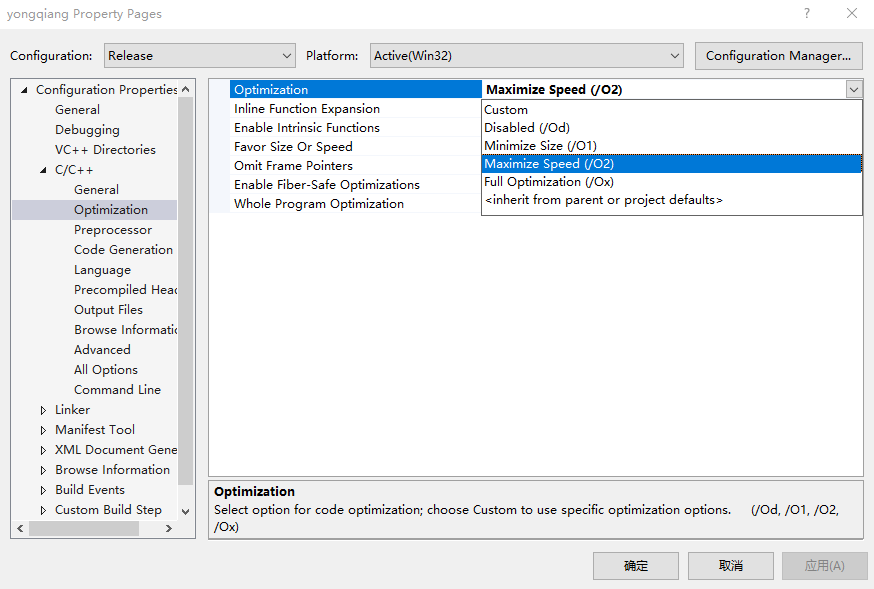The height and width of the screenshot is (589, 874).
Task: Click the 应用(A) Apply button
Action: point(824,566)
